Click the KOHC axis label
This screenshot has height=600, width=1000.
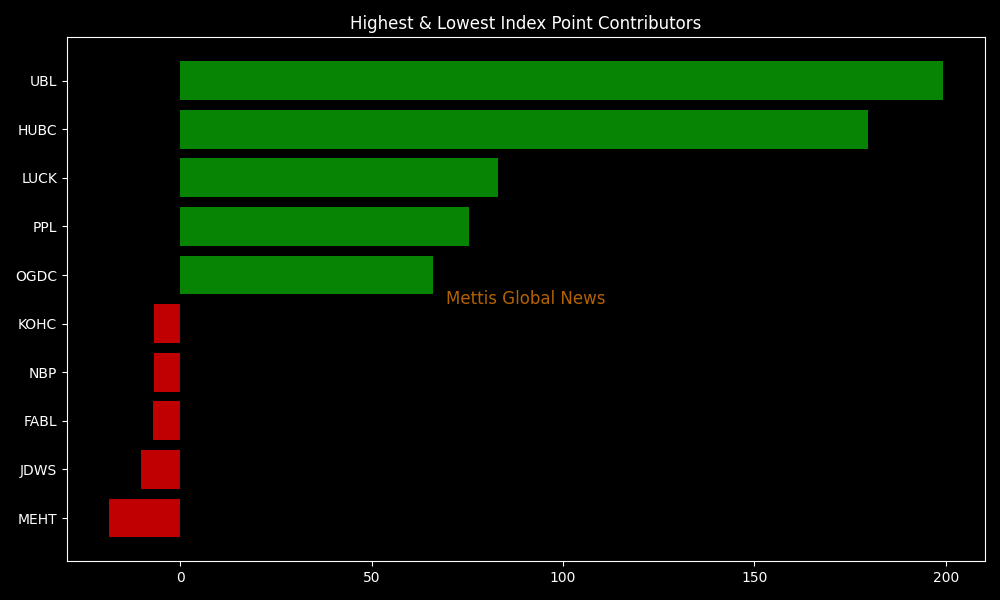pos(37,325)
